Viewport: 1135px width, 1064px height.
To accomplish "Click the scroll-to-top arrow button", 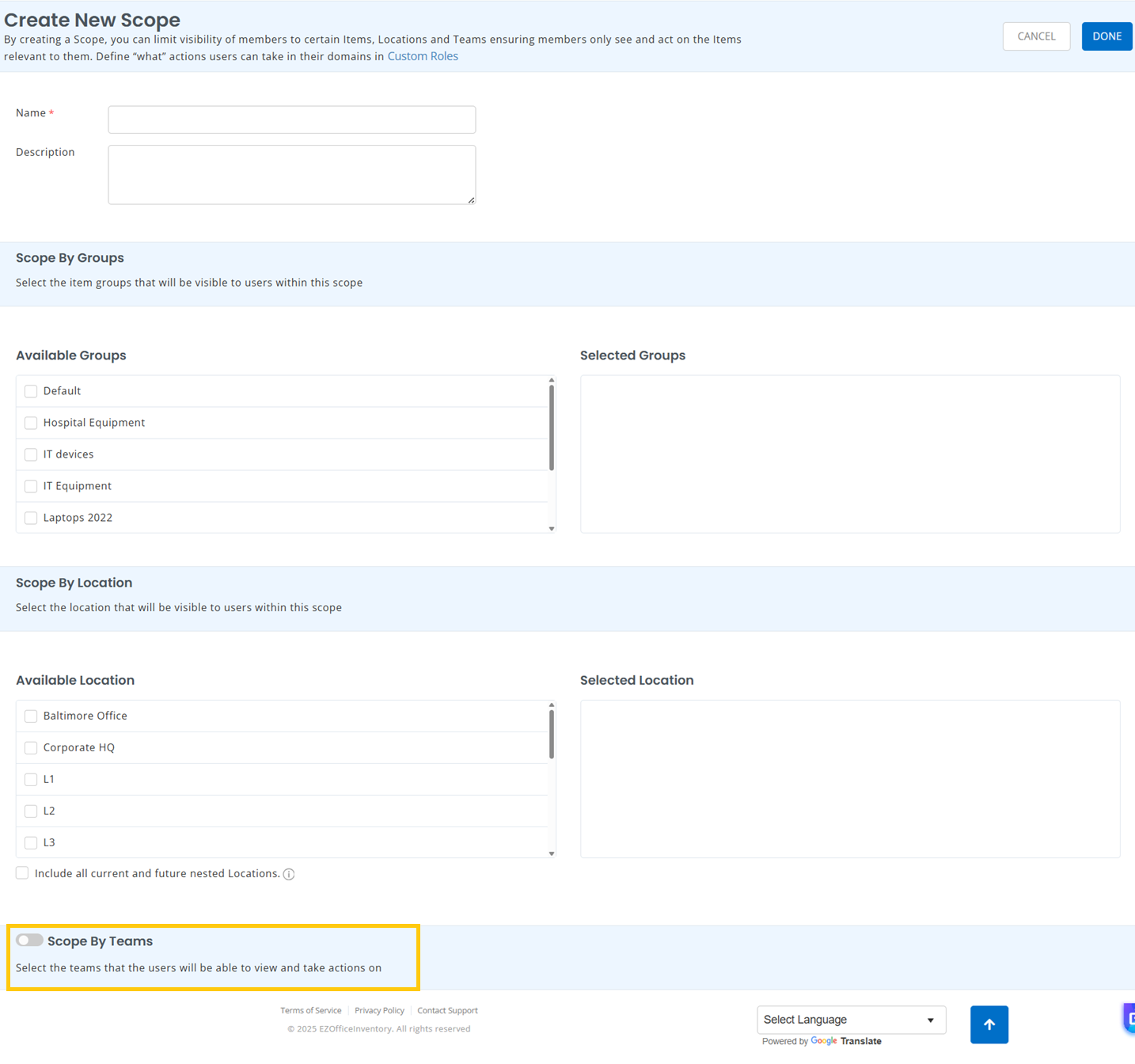I will click(989, 1024).
